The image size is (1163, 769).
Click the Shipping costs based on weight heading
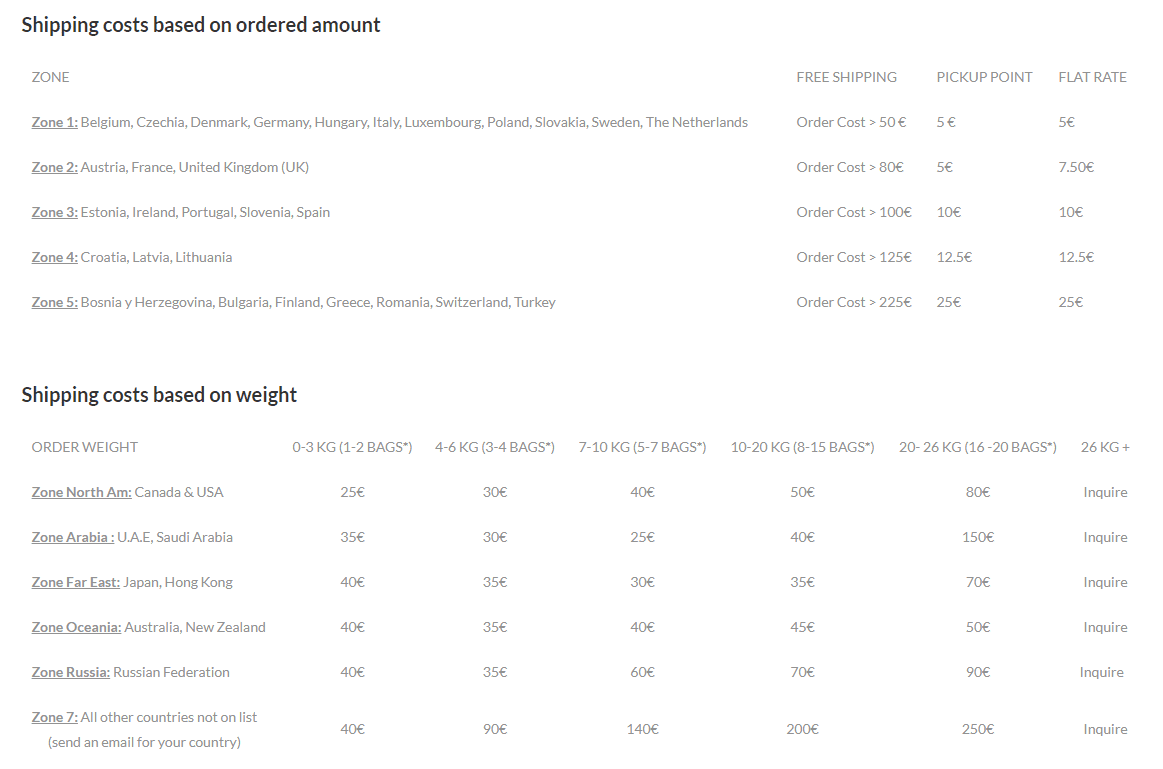[x=159, y=395]
